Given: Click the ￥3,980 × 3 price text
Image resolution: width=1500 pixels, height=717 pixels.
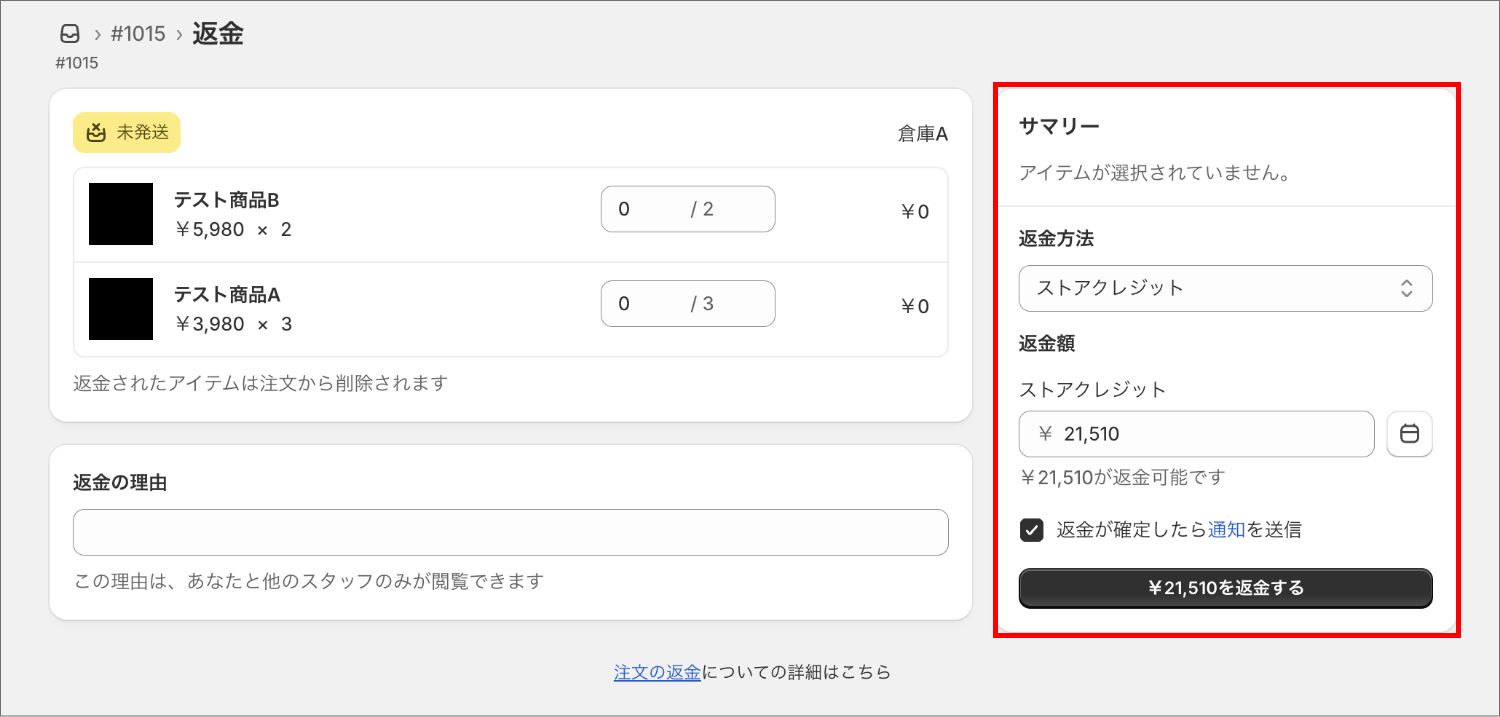Looking at the screenshot, I should point(233,324).
